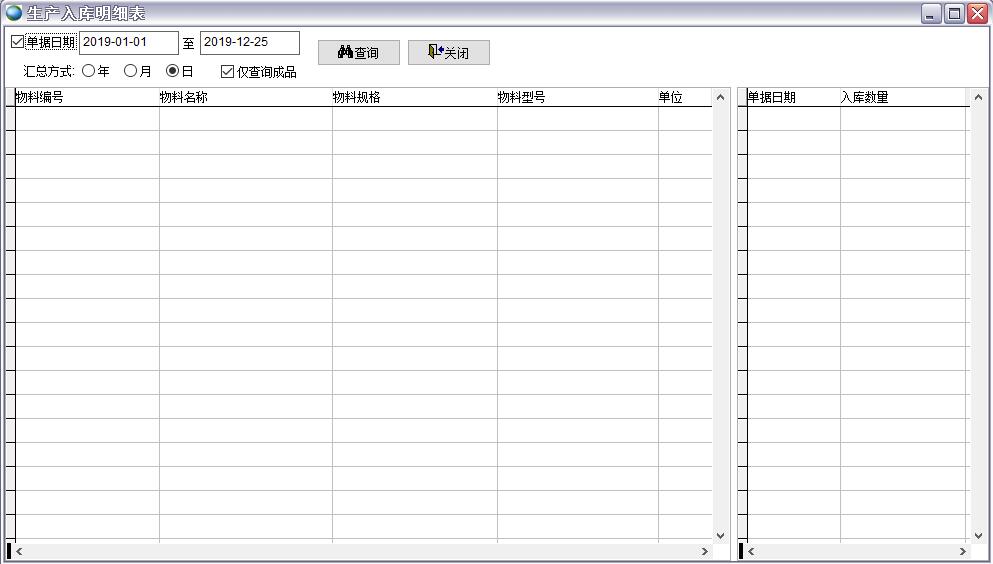Click up arrow of right table's vertical scrollbar
Image resolution: width=993 pixels, height=564 pixels.
978,97
